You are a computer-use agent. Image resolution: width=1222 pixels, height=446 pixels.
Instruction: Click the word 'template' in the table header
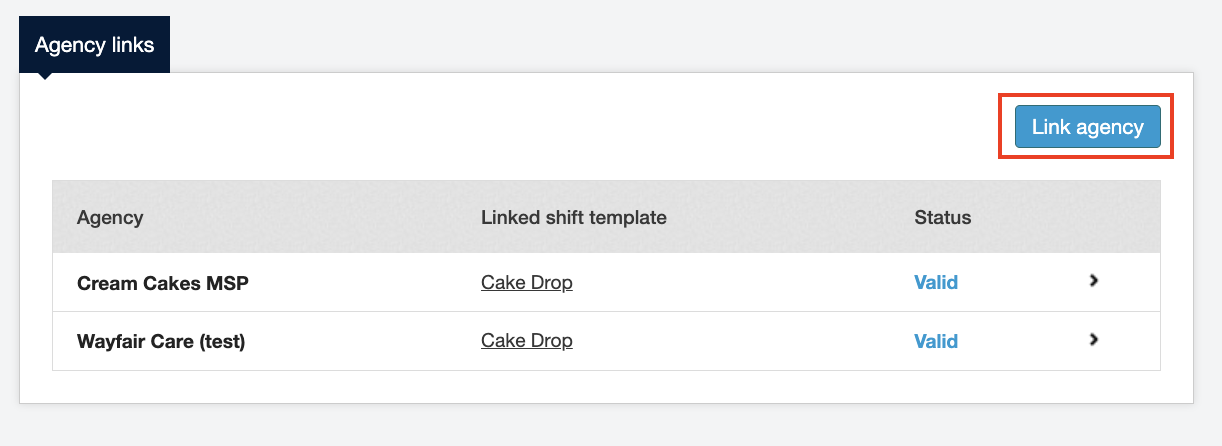click(631, 217)
